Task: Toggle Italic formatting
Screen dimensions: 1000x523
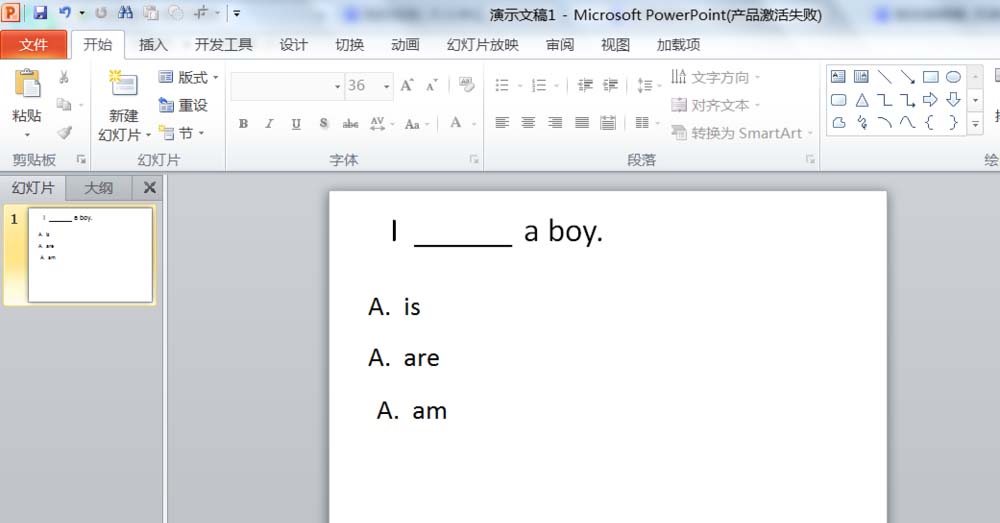Action: coord(269,124)
